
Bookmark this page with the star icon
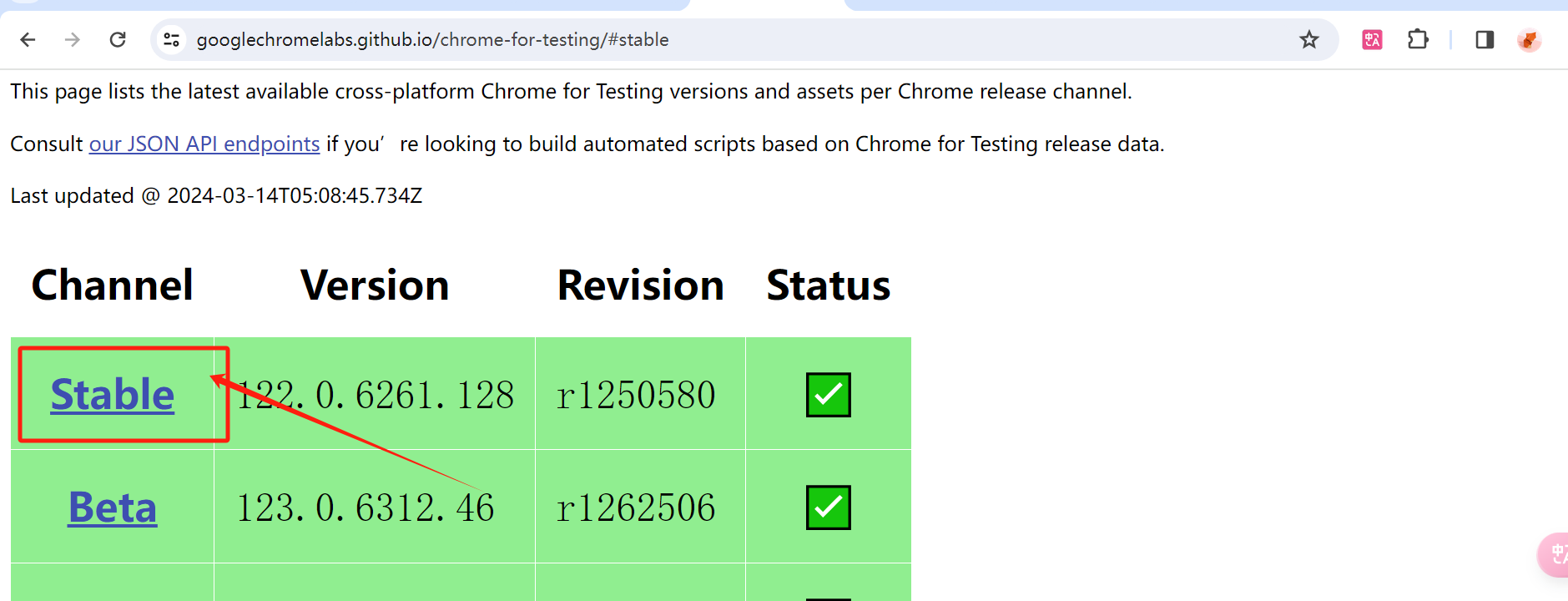(1308, 39)
